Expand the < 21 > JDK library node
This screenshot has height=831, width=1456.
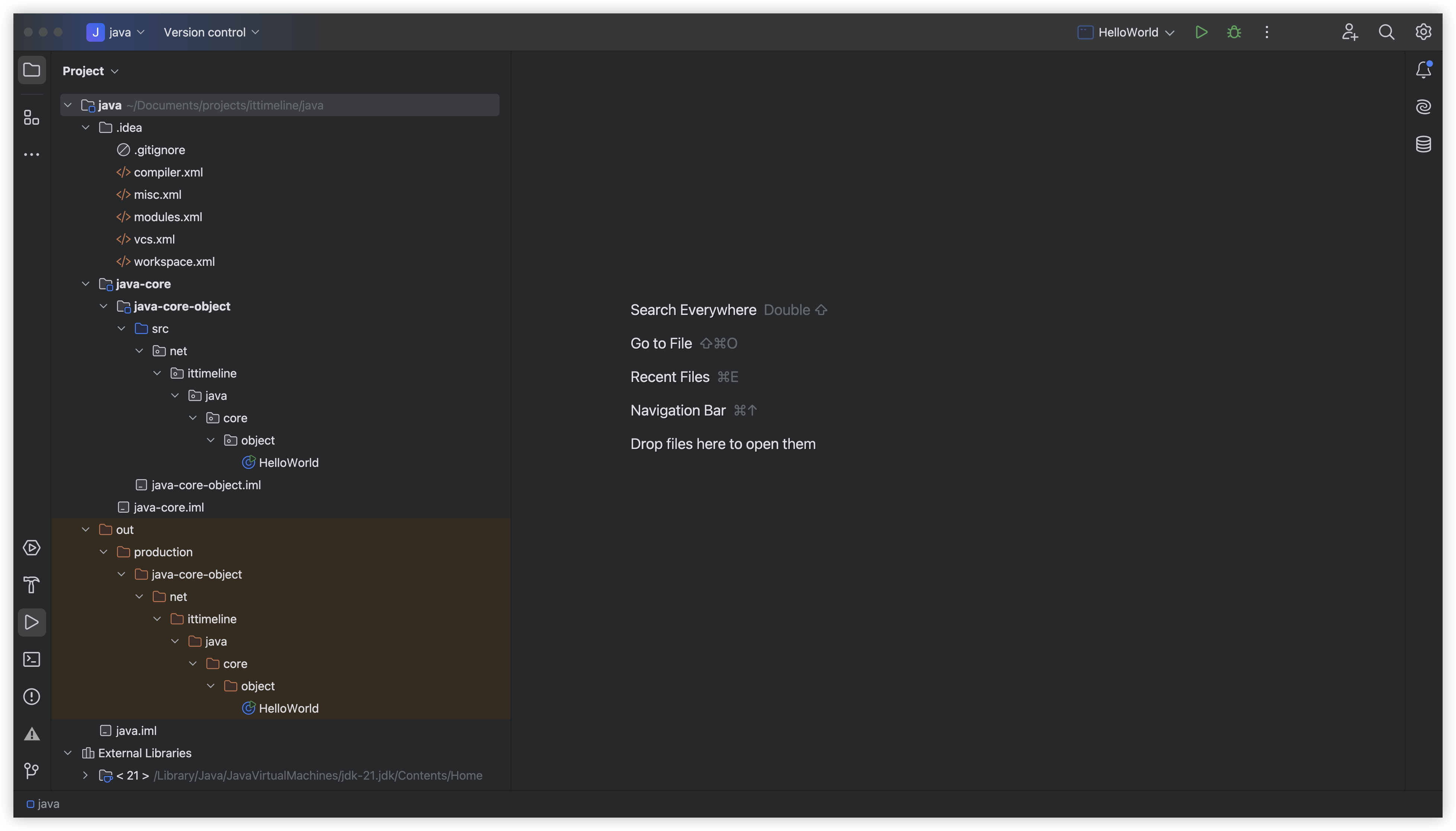pyautogui.click(x=86, y=775)
